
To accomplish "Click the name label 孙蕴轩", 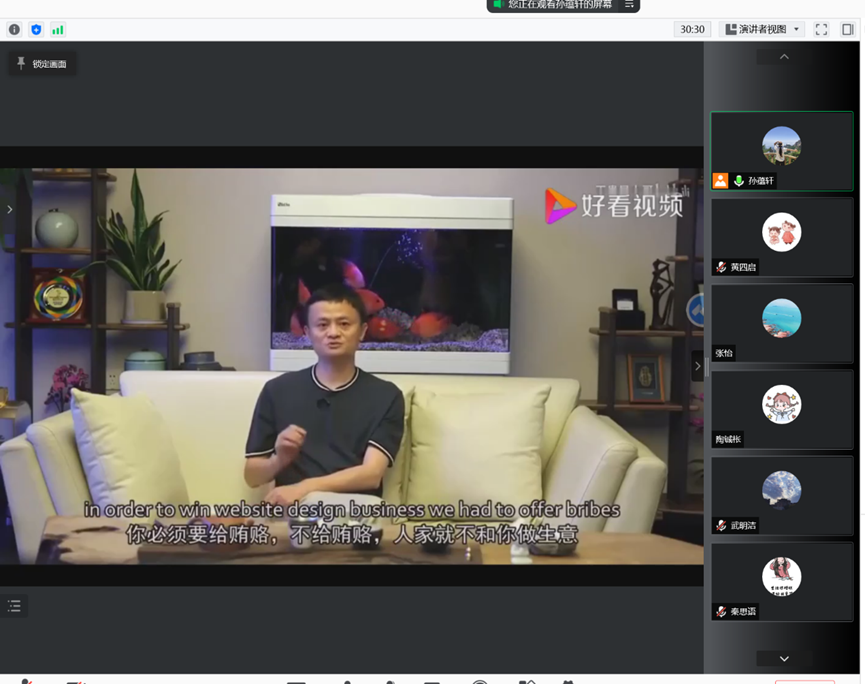I will (761, 181).
